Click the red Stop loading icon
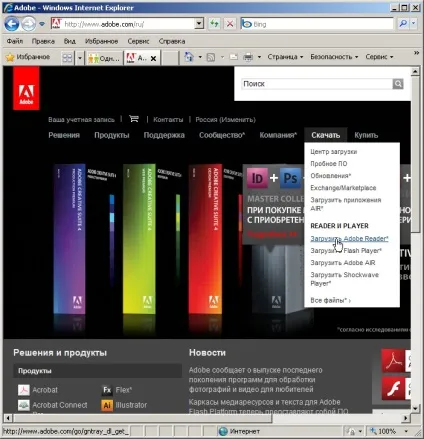424x439 pixels. point(230,24)
